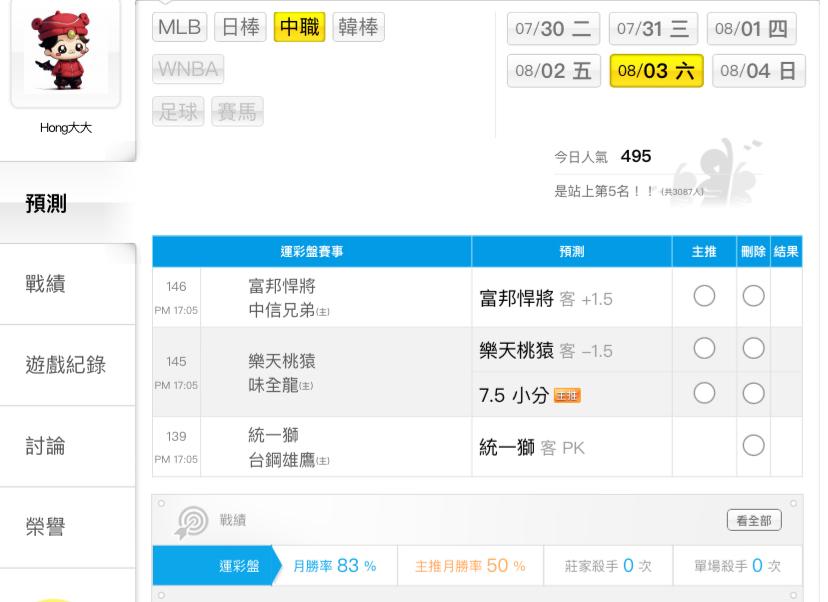Image resolution: width=828 pixels, height=602 pixels.
Task: Click the 預測 column header in table
Action: point(572,251)
